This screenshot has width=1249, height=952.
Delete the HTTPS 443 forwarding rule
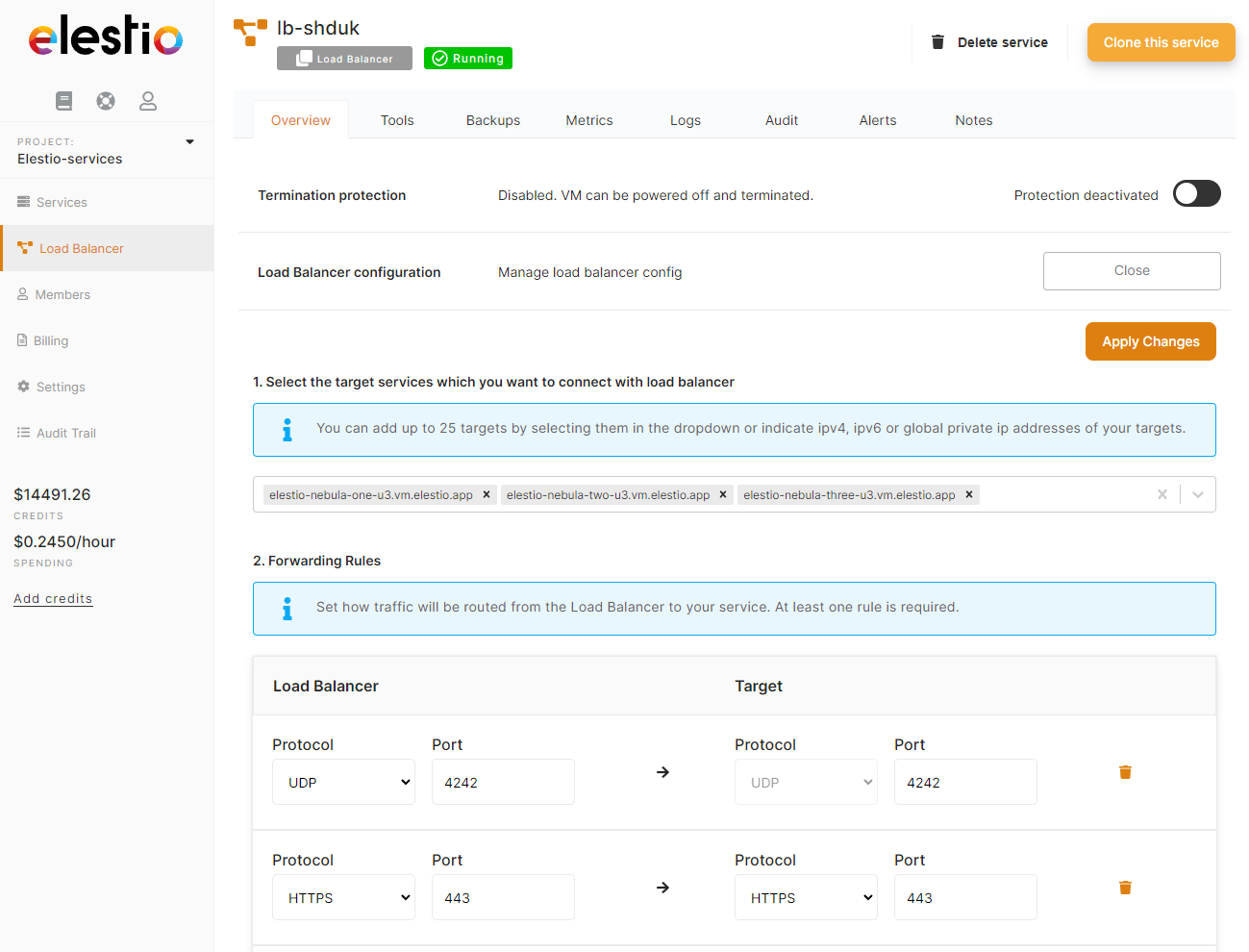tap(1125, 888)
